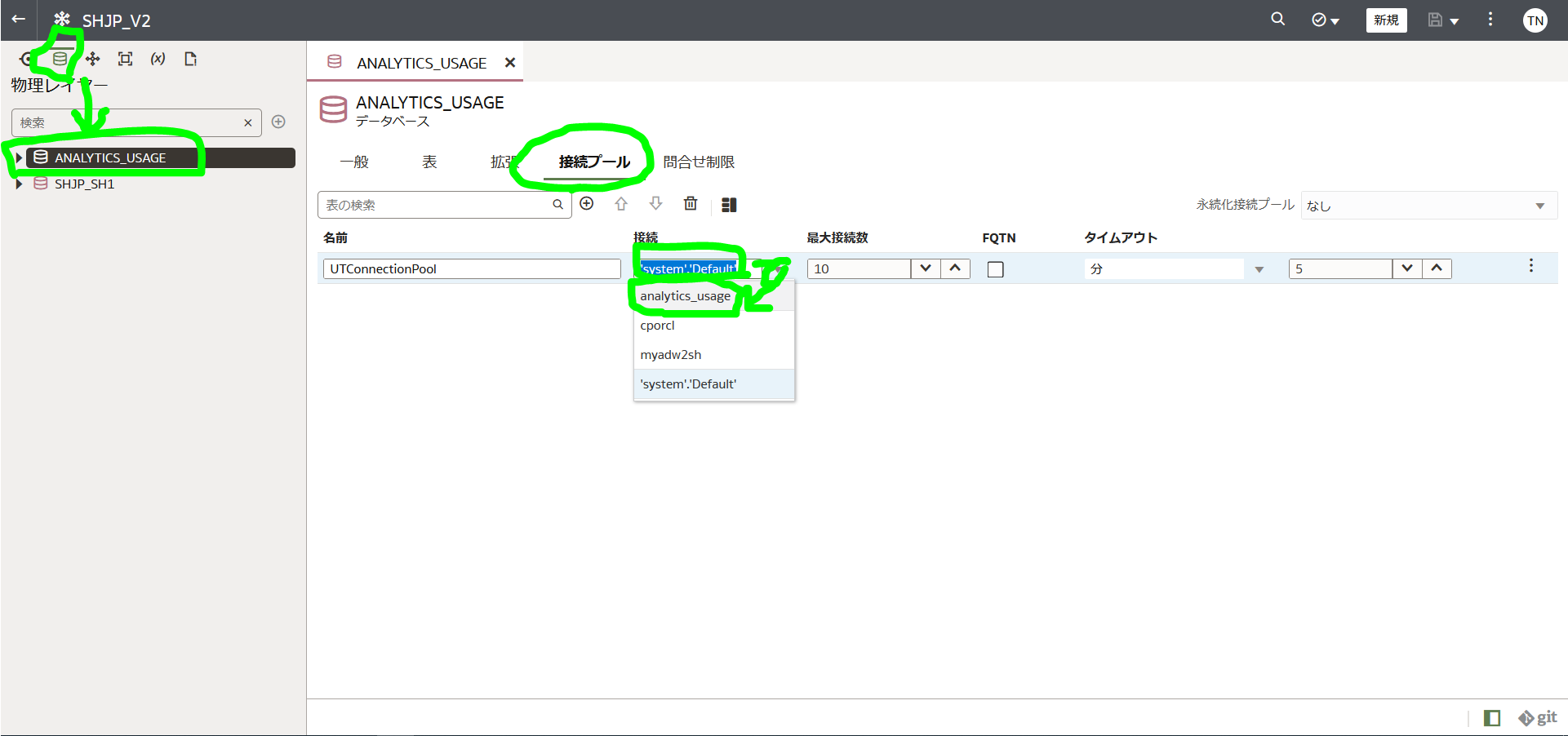Viewport: 1568px width, 736px height.
Task: Close the ANALYTICS_USAGE editor tab
Action: point(510,63)
